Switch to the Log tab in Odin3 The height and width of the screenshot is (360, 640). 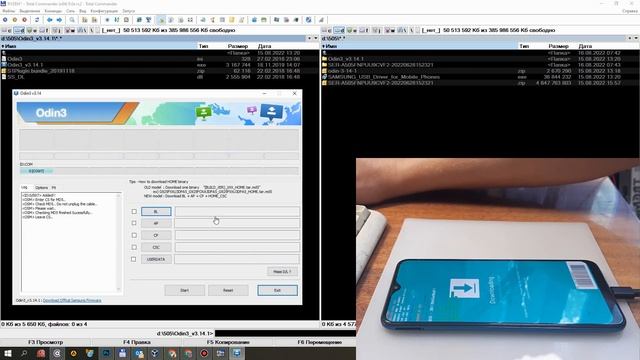(24, 188)
